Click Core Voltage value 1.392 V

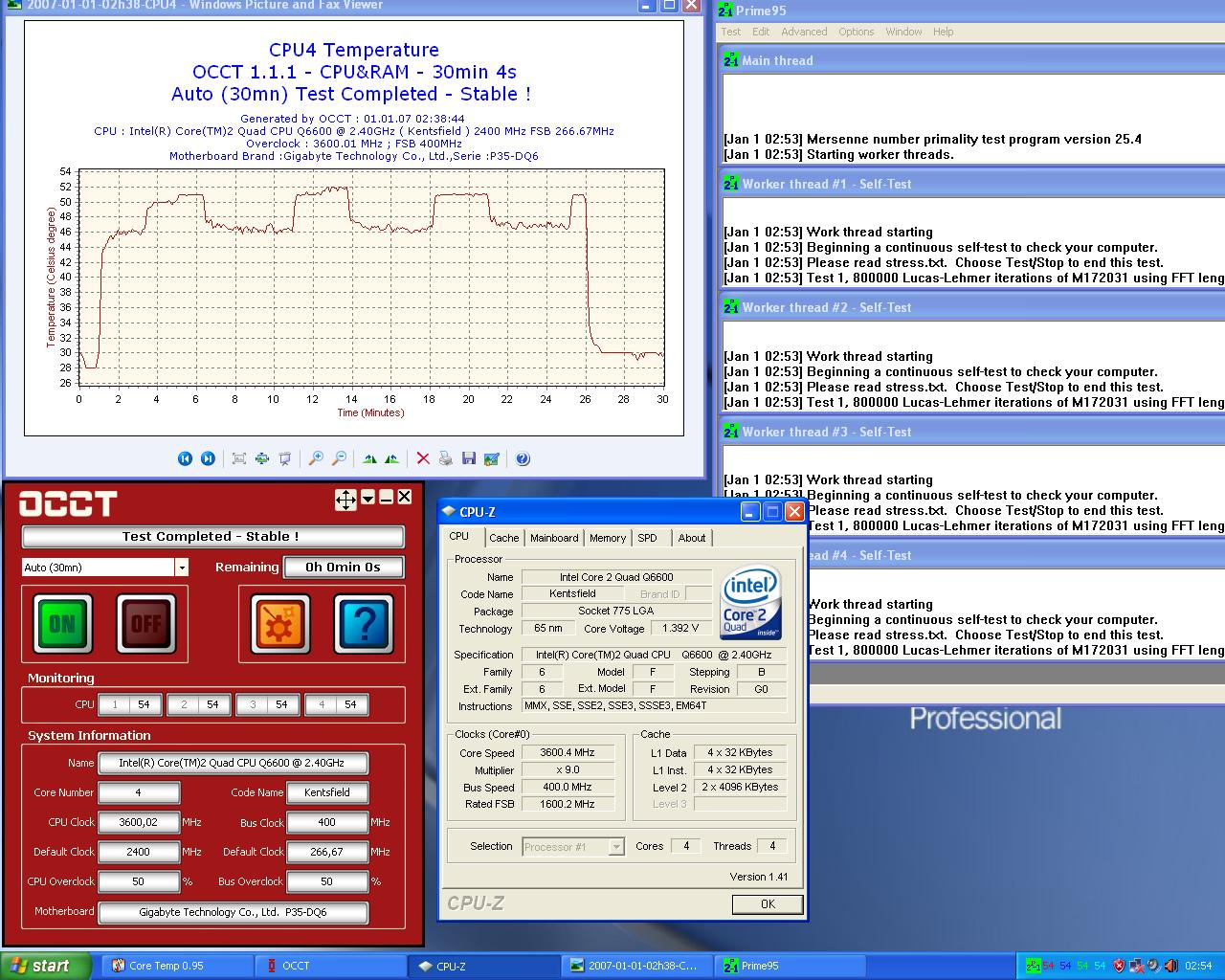[x=680, y=629]
